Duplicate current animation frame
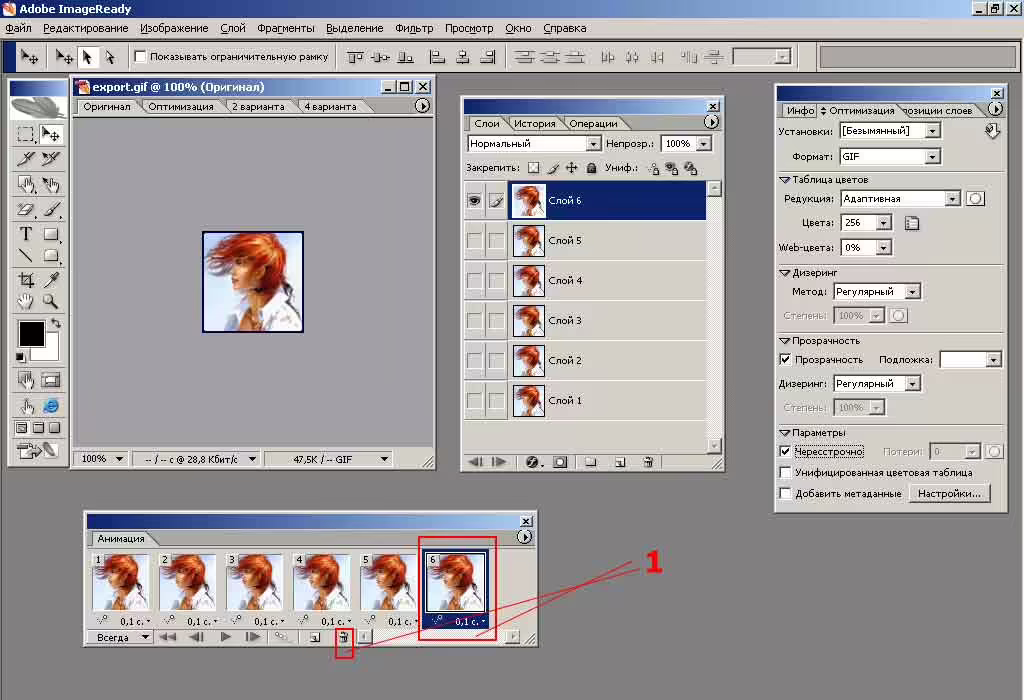1024x700 pixels. click(x=315, y=637)
